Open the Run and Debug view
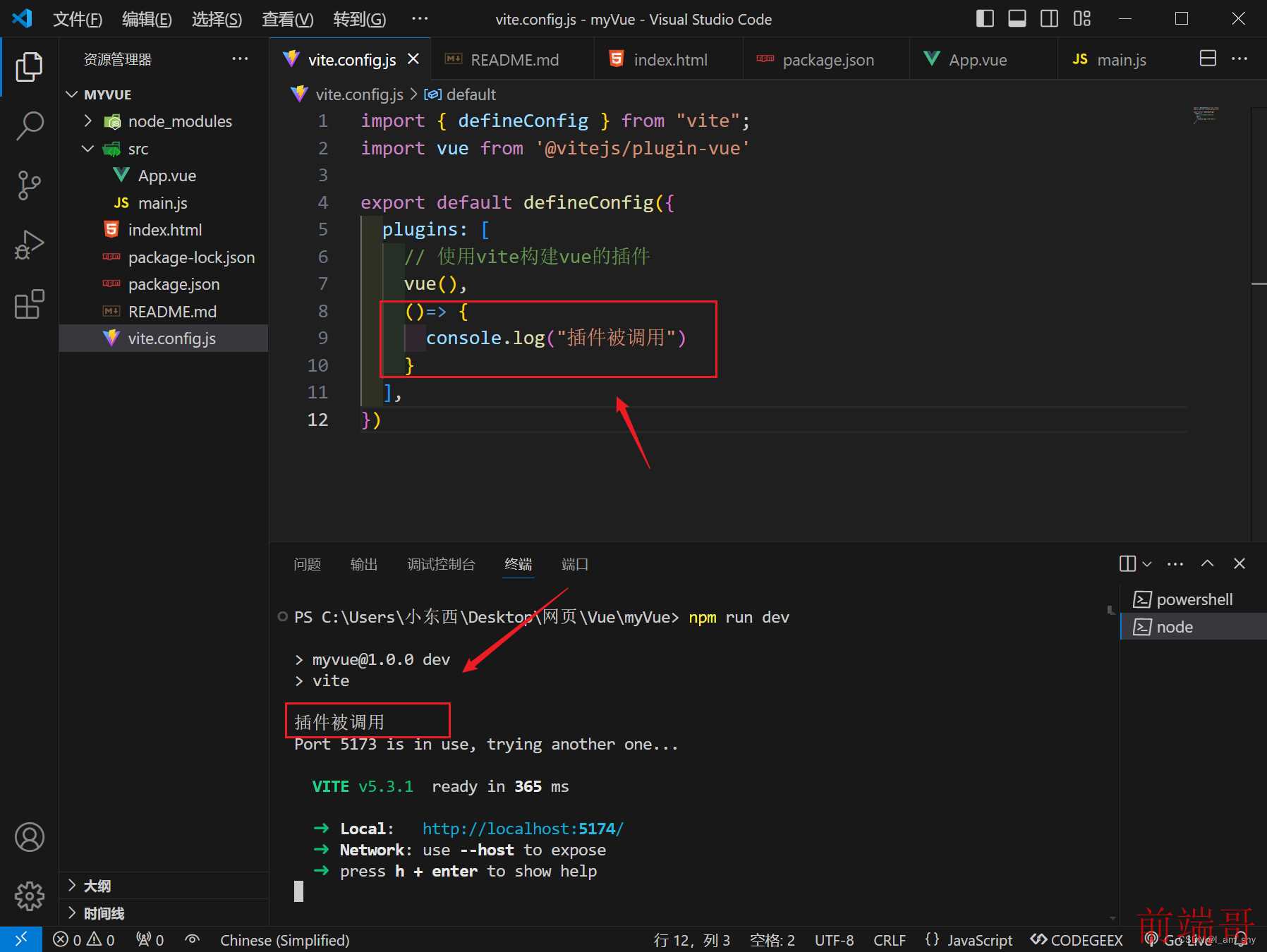 29,245
